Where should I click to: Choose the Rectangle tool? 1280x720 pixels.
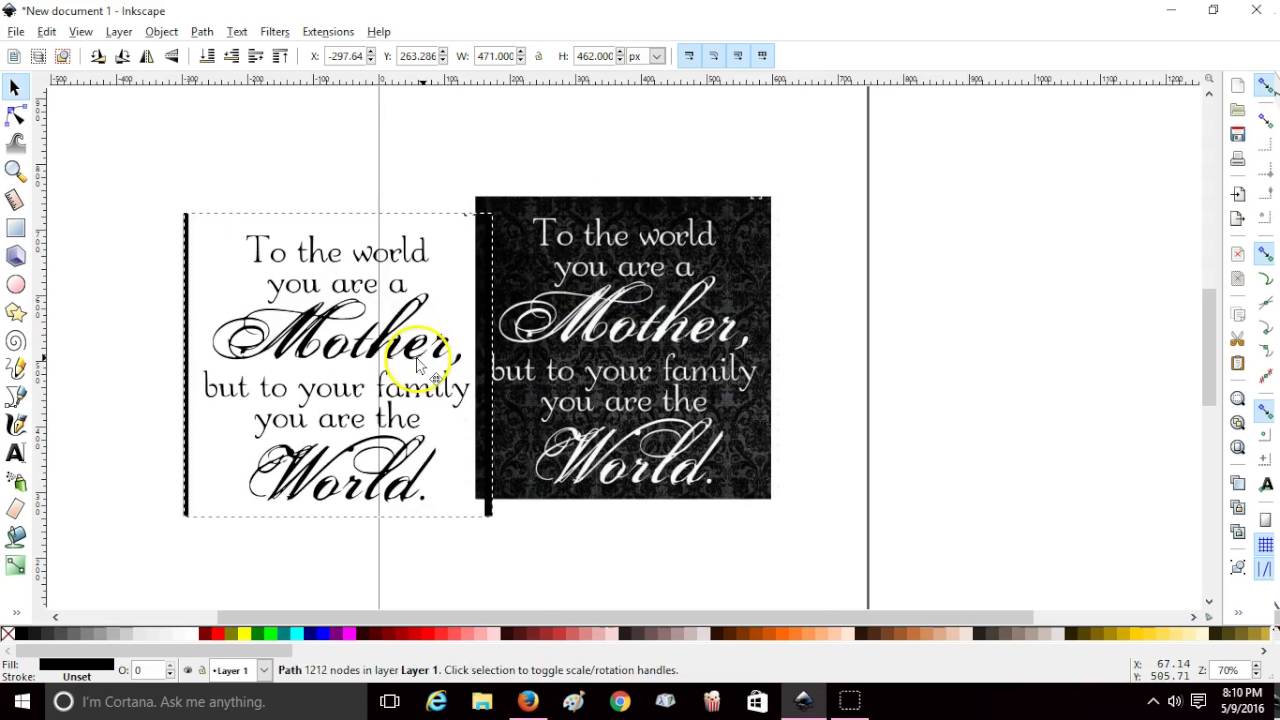tap(15, 228)
